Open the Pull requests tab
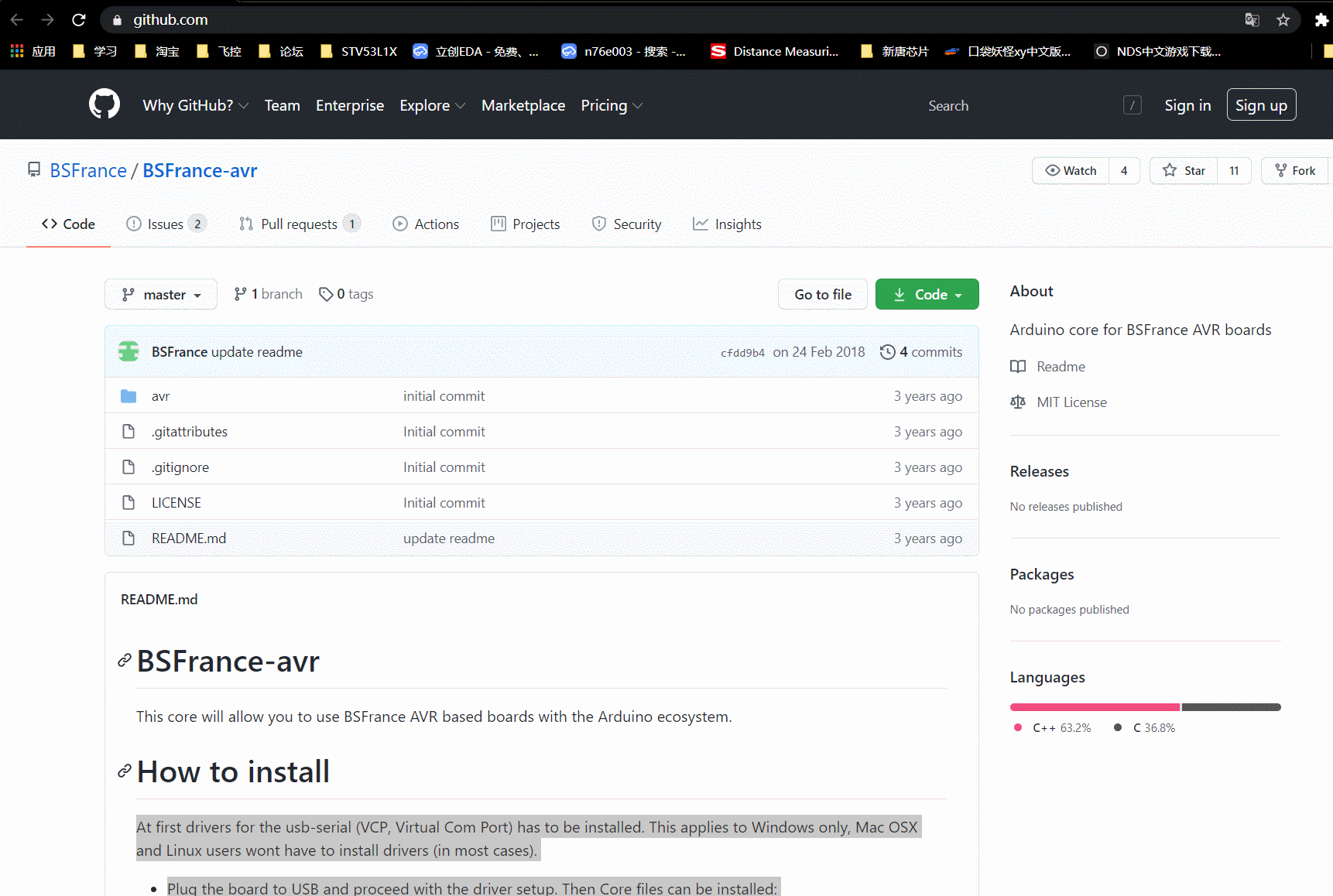The width and height of the screenshot is (1333, 896). (x=300, y=224)
